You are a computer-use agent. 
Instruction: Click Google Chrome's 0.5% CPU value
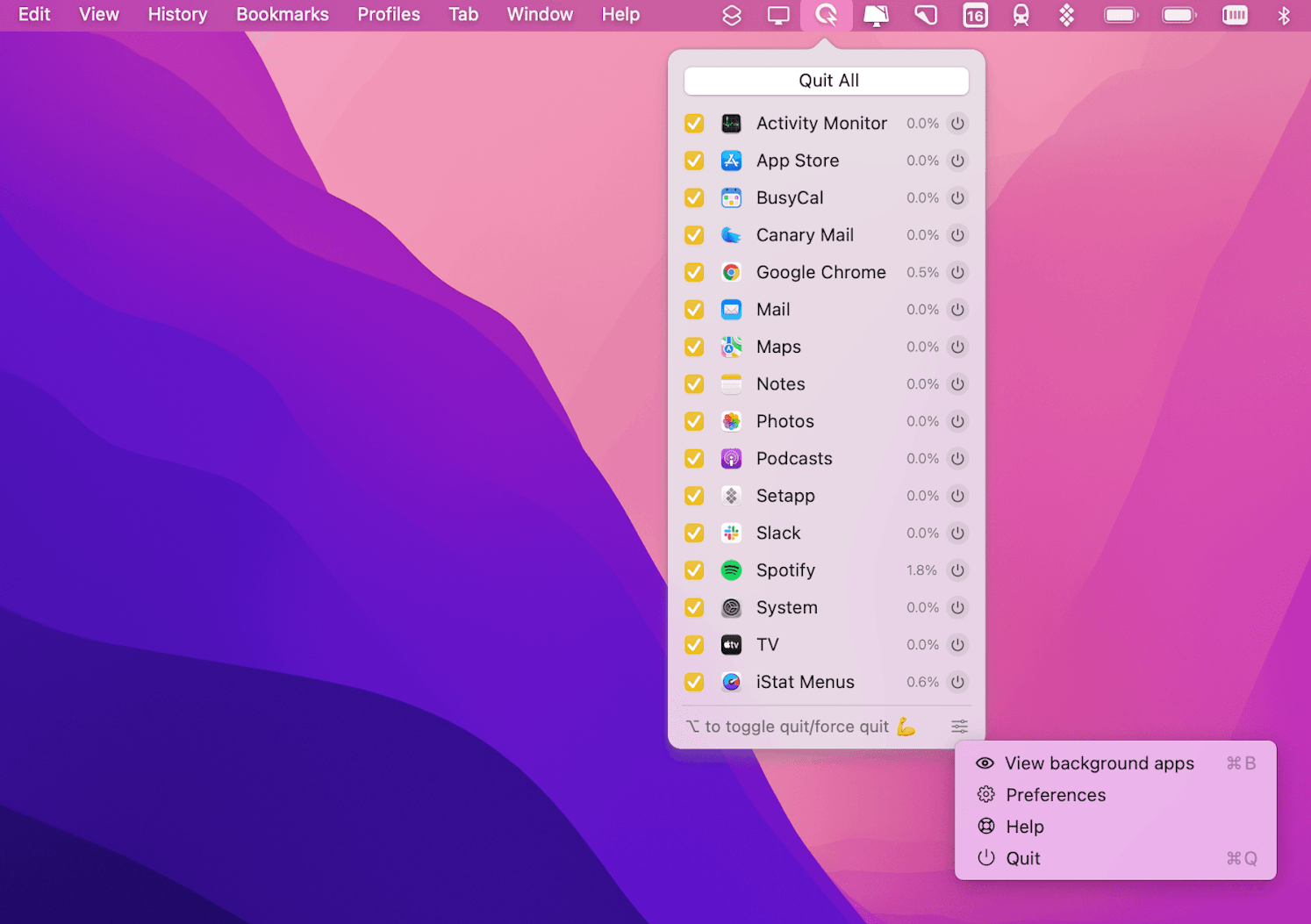[923, 273]
